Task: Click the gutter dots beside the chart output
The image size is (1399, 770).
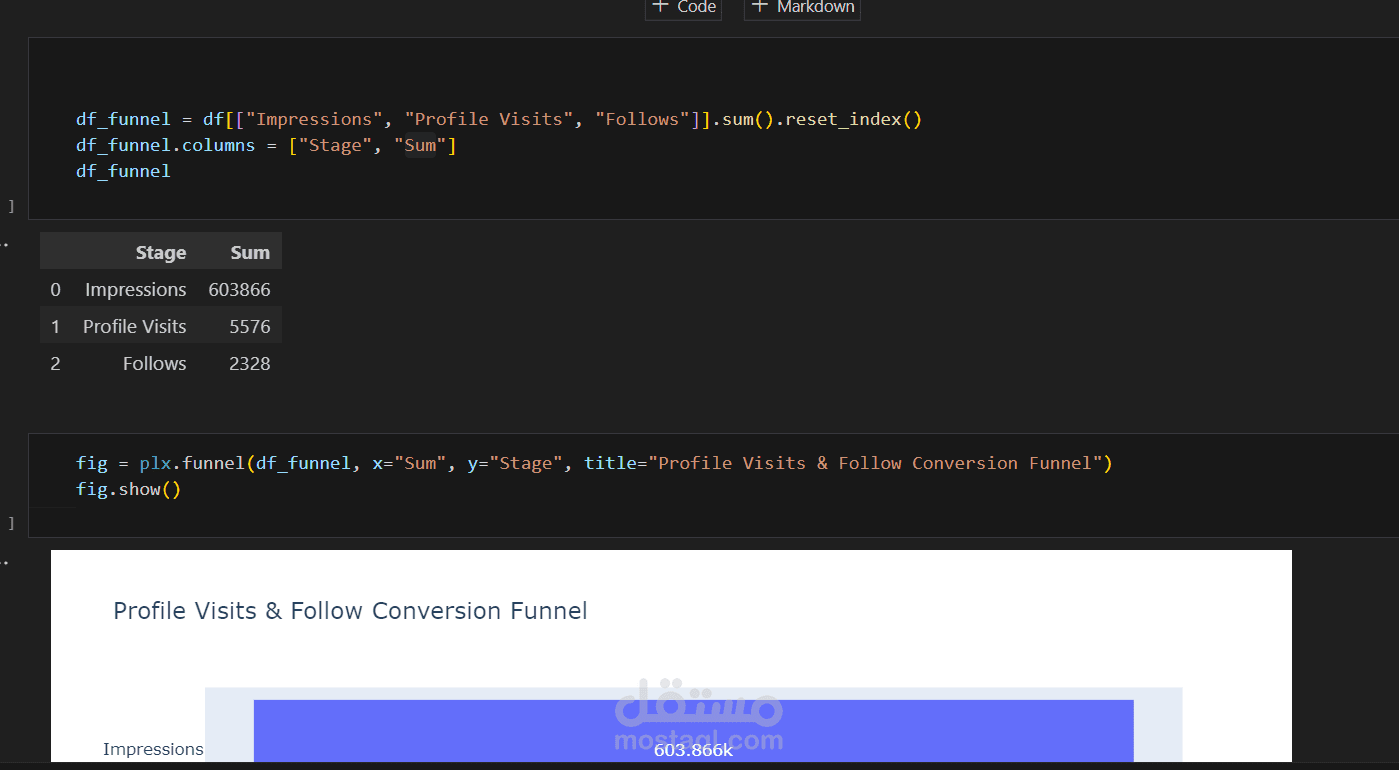Action: [6, 561]
